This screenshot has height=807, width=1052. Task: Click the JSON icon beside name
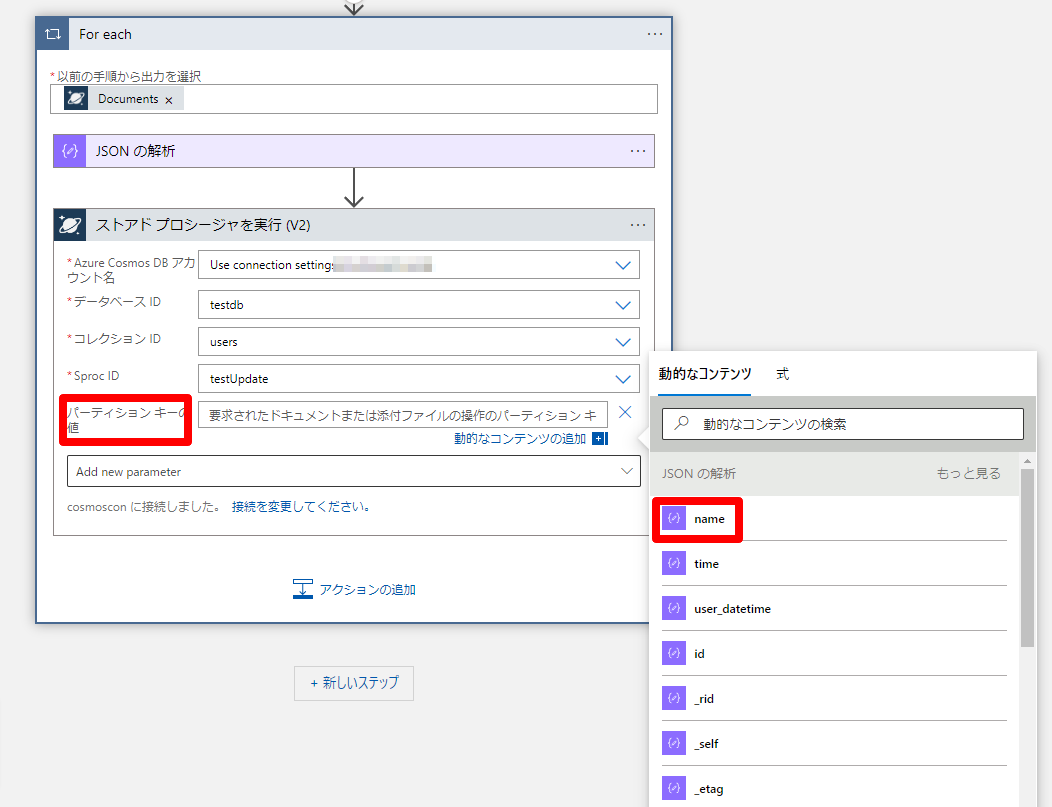674,518
